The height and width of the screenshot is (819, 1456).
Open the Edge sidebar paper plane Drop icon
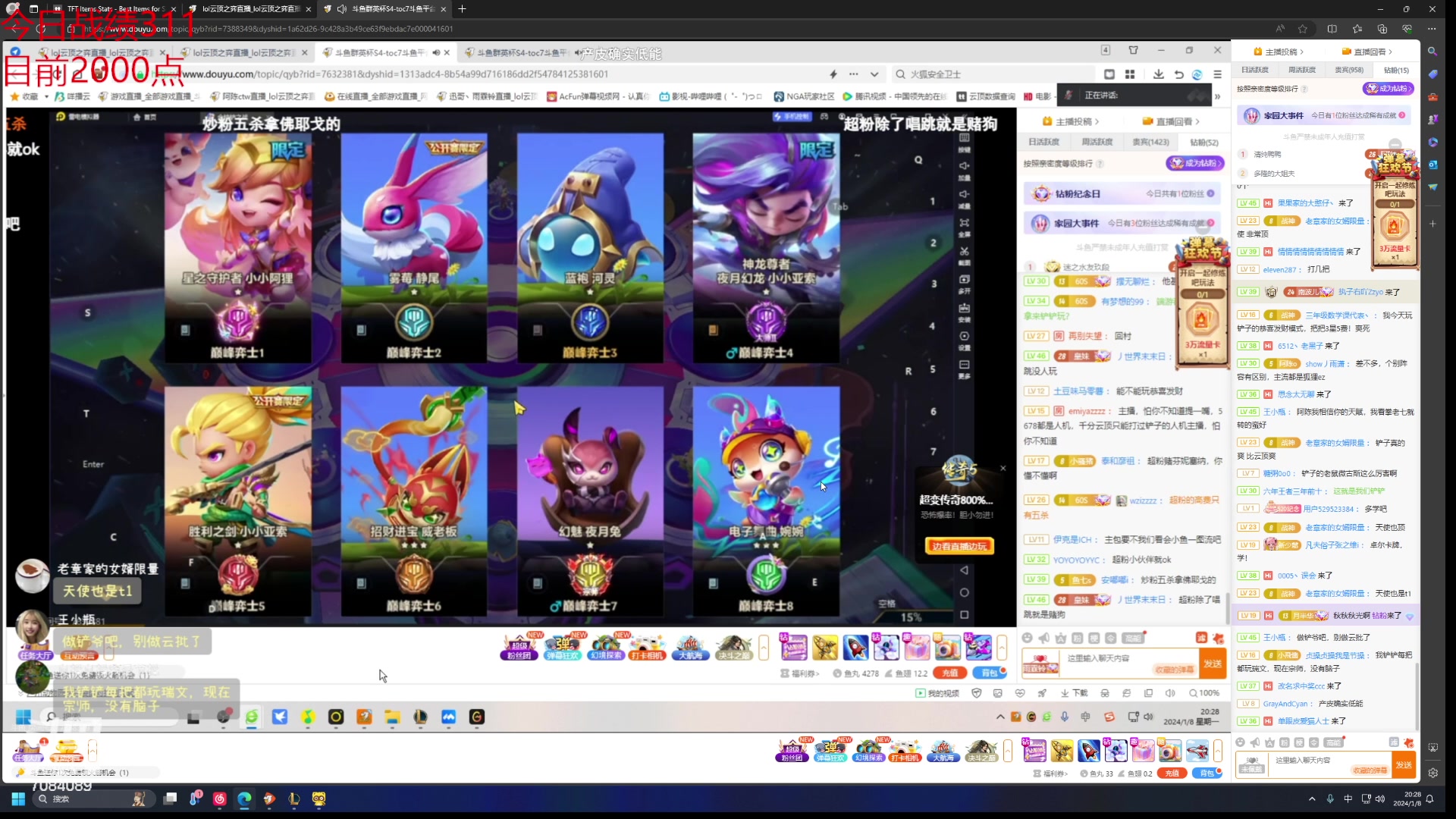click(1432, 187)
